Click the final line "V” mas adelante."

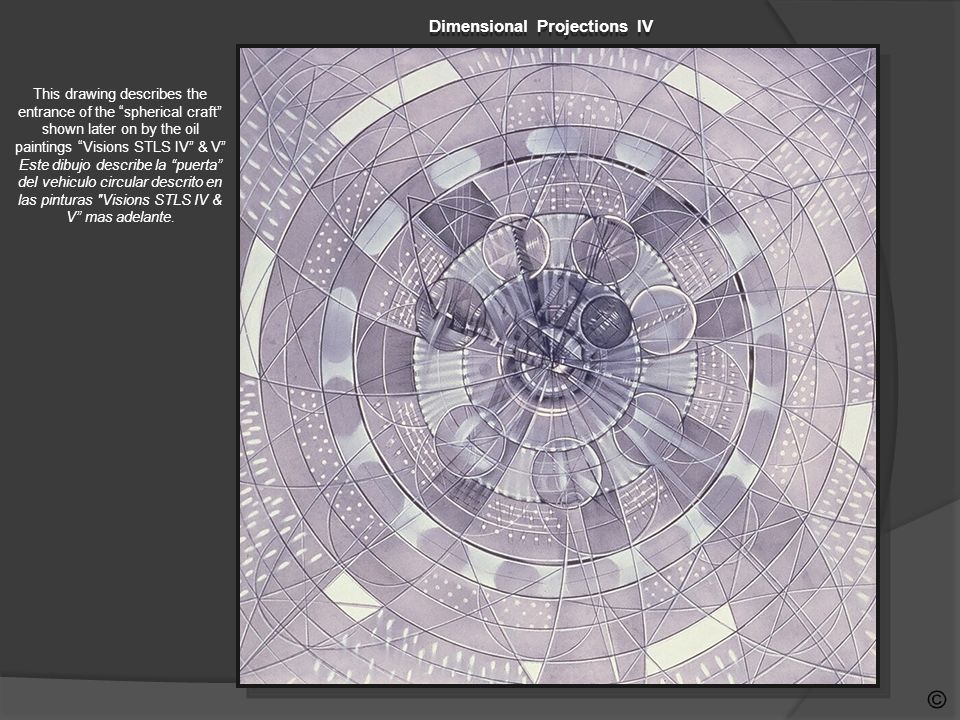tap(121, 217)
